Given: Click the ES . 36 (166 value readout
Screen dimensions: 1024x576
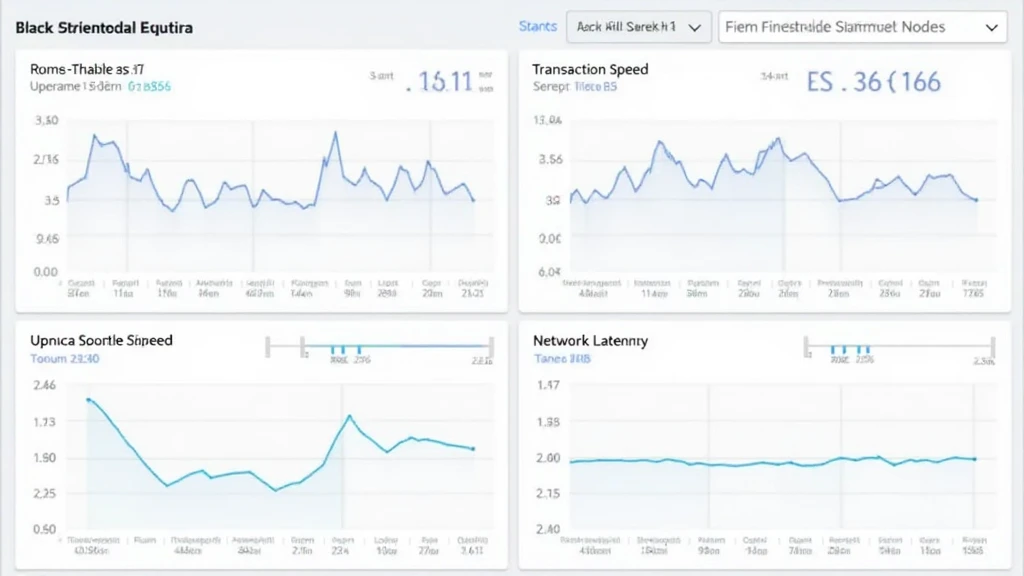Looking at the screenshot, I should pyautogui.click(x=874, y=82).
